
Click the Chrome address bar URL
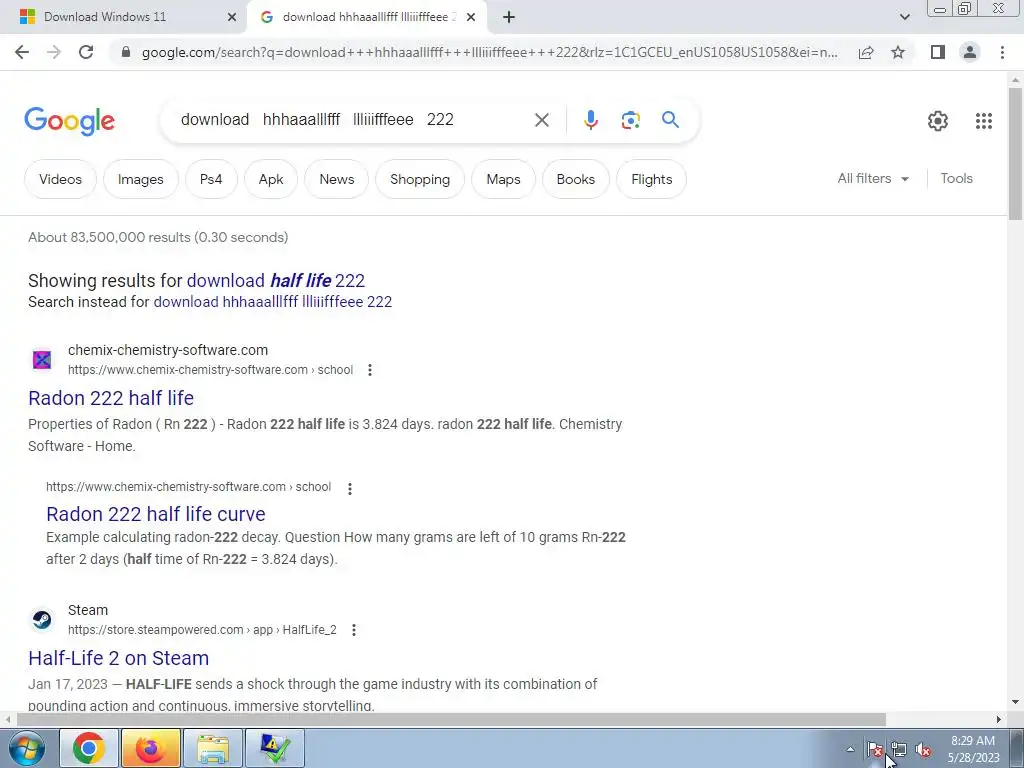490,52
